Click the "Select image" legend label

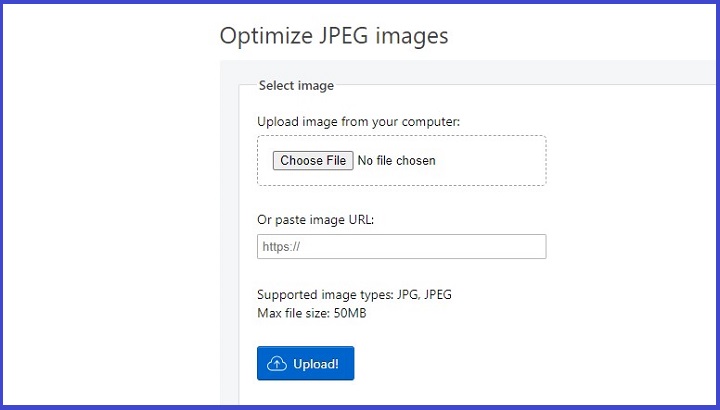296,86
